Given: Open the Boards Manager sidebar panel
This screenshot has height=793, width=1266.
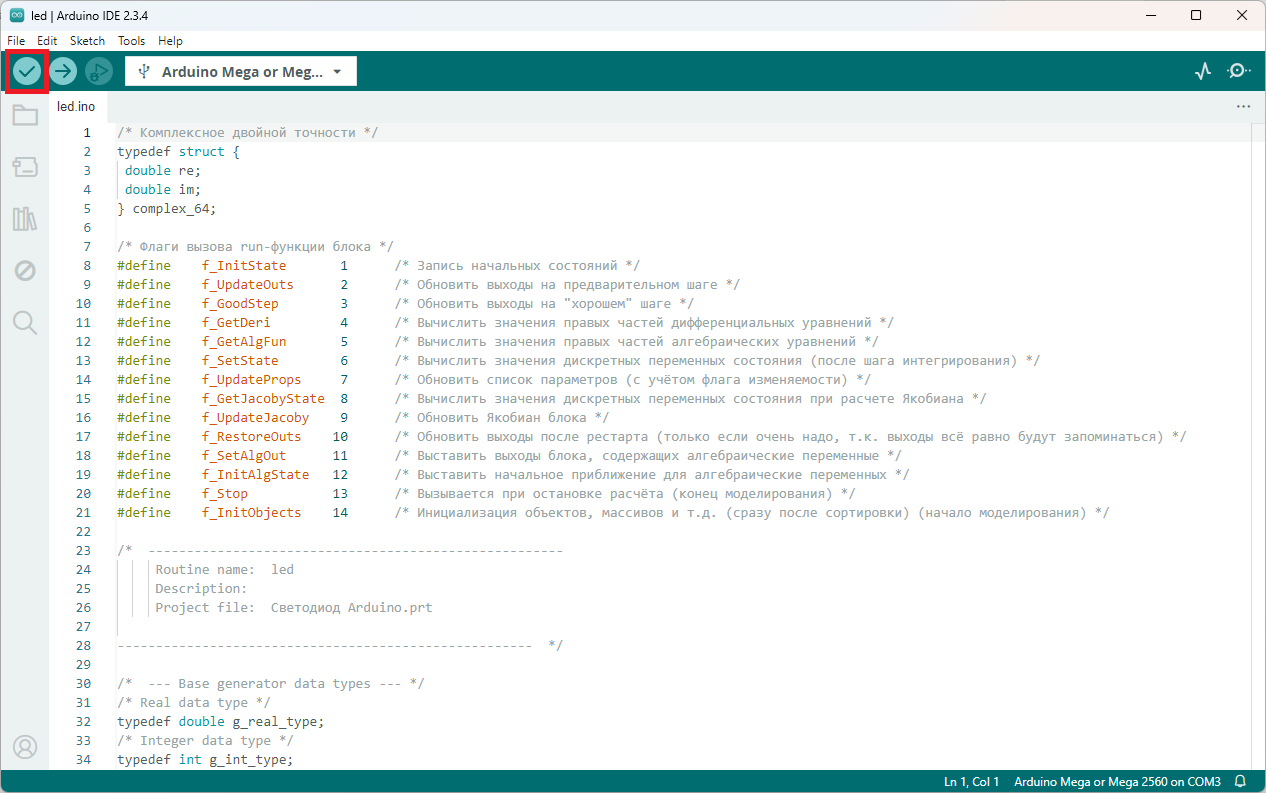Looking at the screenshot, I should pos(25,167).
